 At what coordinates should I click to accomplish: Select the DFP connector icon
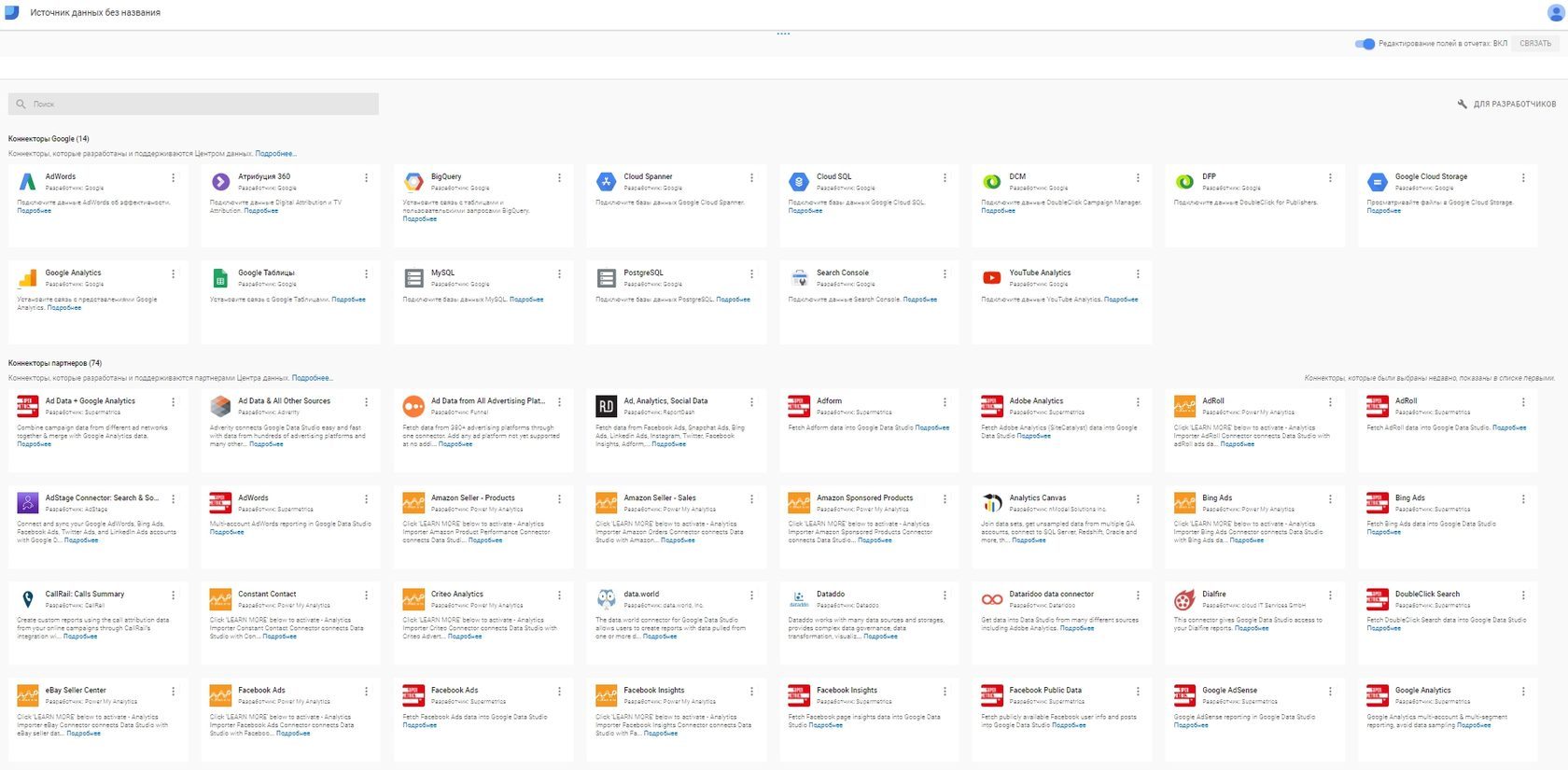1184,182
